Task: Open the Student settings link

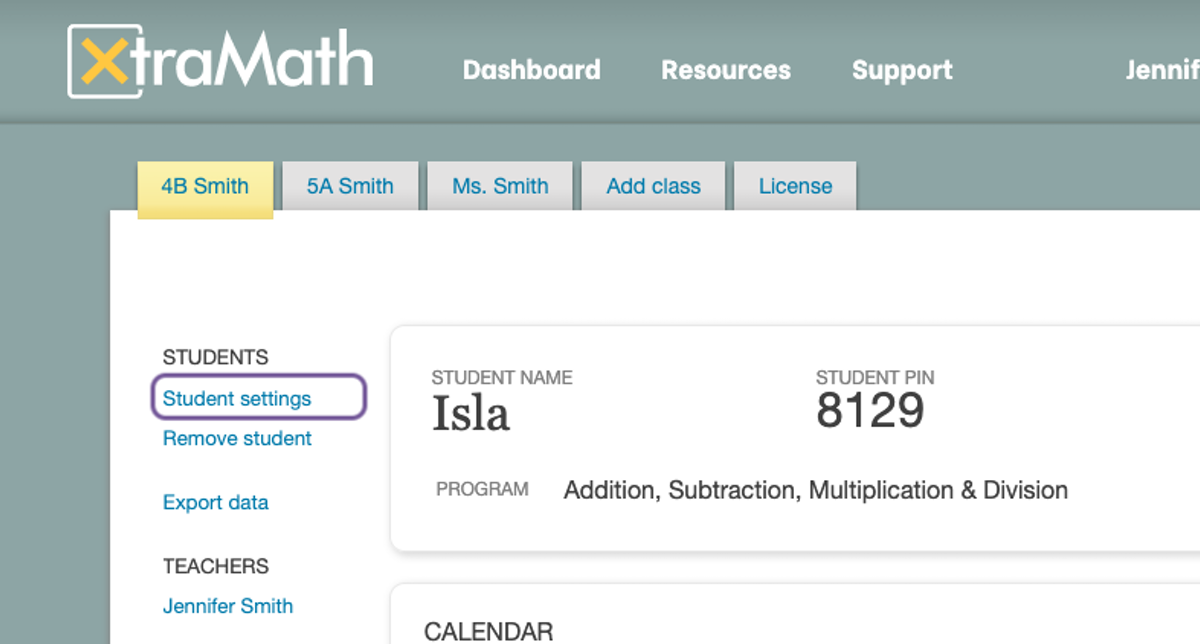Action: (237, 398)
